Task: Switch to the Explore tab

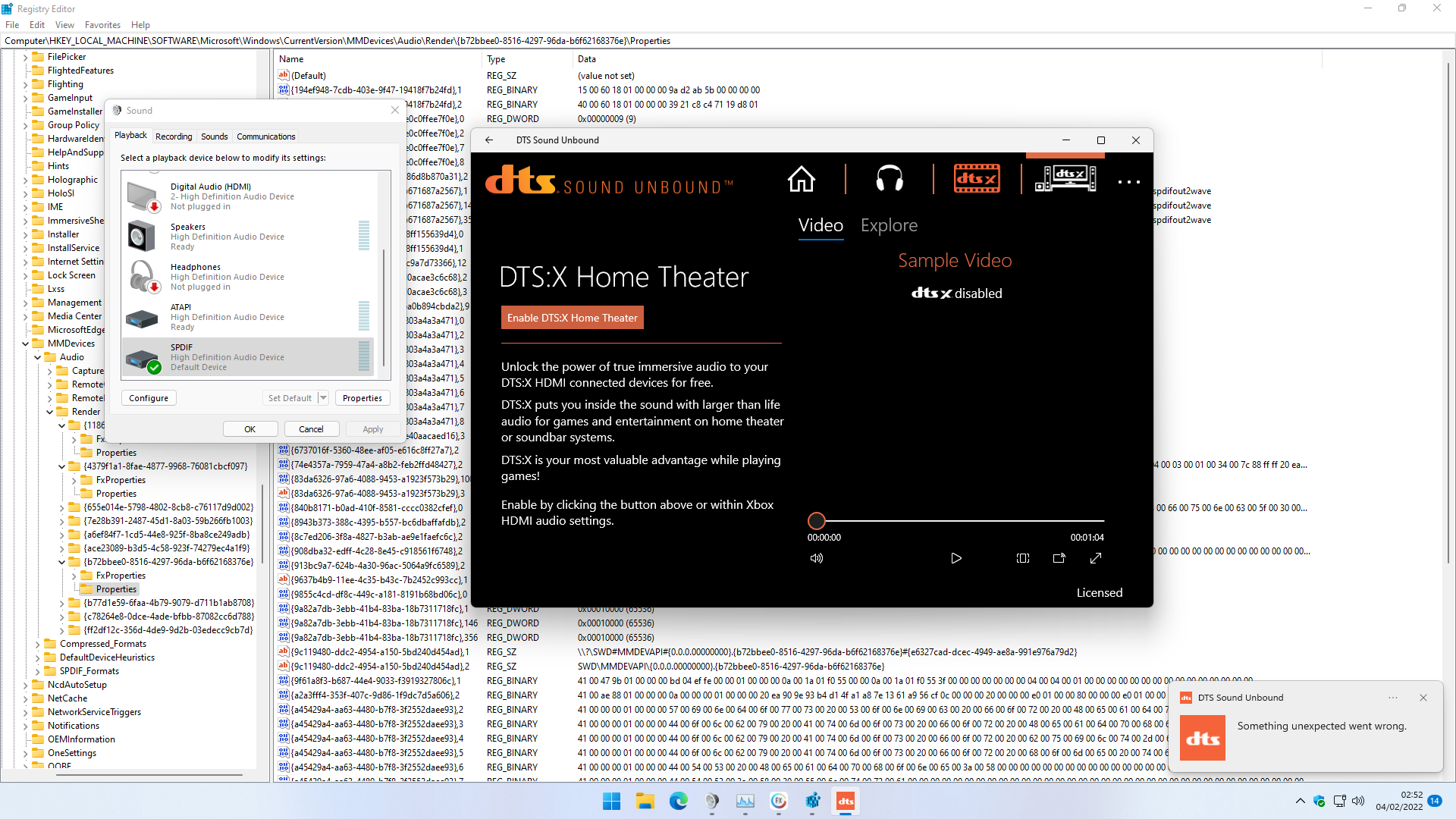Action: 889,225
